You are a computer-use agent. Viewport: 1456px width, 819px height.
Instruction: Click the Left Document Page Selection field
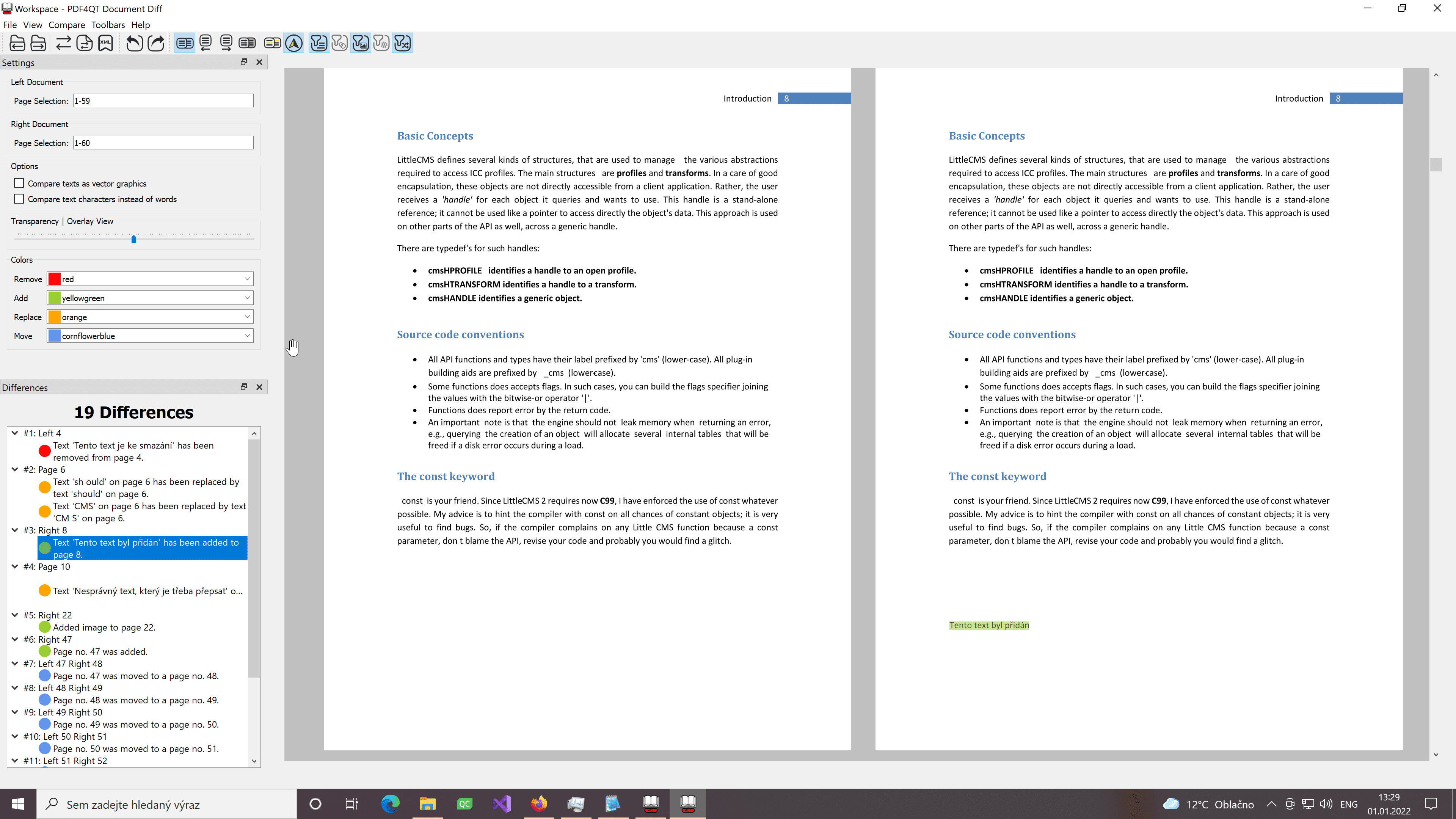point(163,100)
